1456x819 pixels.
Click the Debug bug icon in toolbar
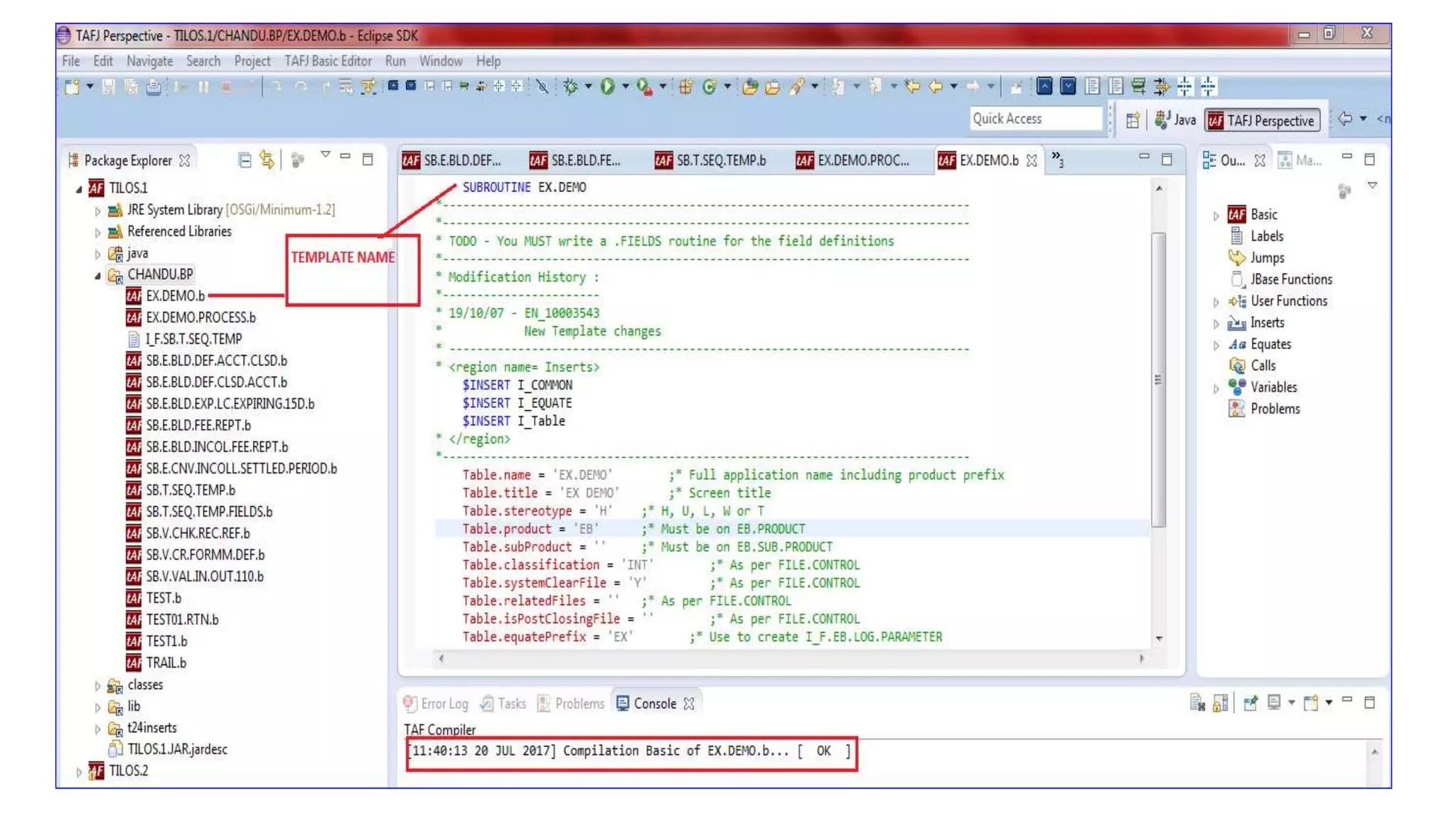[570, 87]
